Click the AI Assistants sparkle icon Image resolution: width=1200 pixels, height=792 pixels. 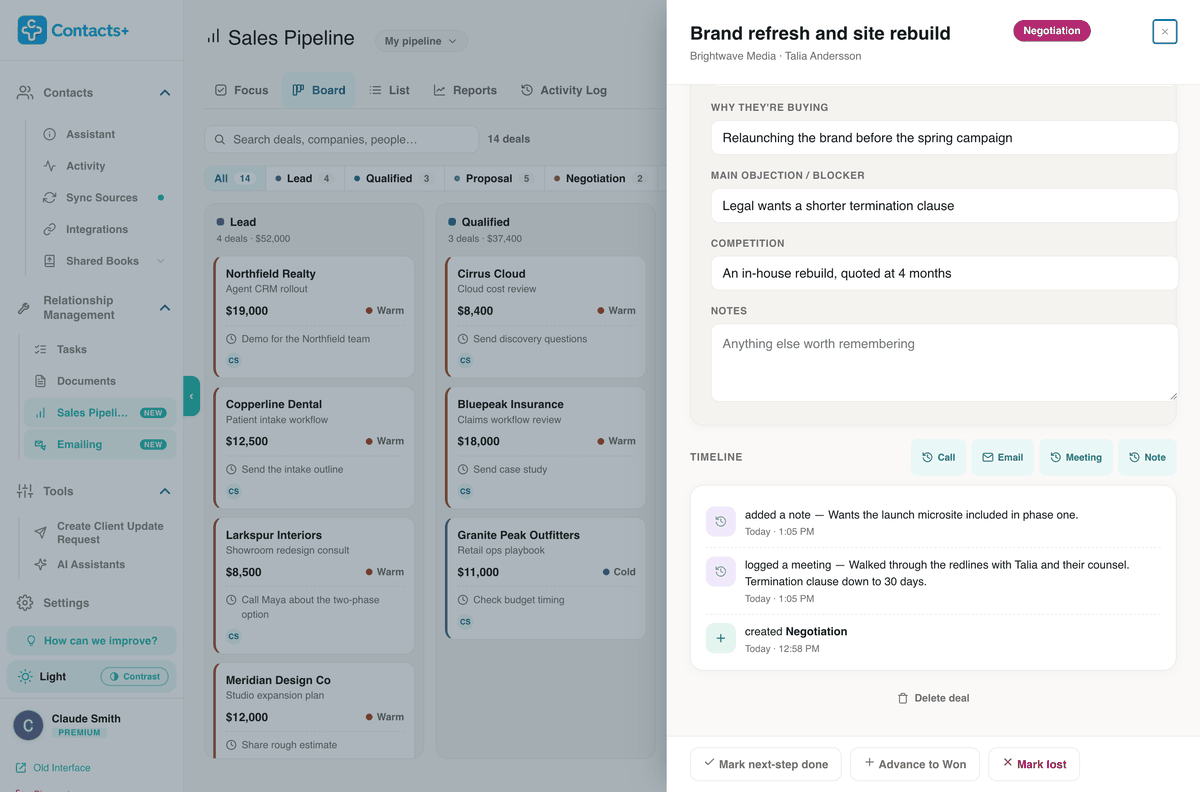click(40, 564)
